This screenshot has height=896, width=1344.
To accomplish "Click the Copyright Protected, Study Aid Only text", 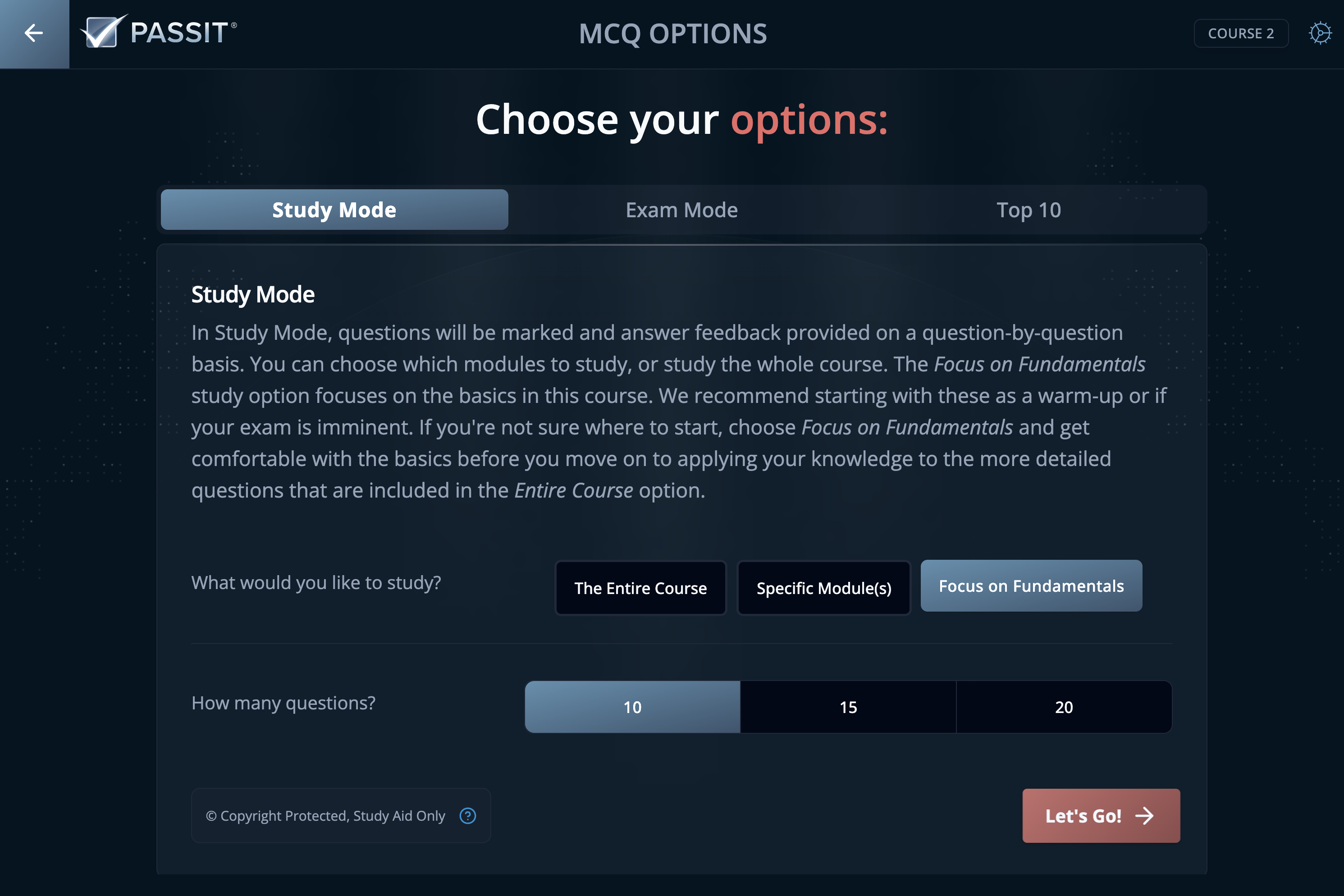I will (x=326, y=815).
